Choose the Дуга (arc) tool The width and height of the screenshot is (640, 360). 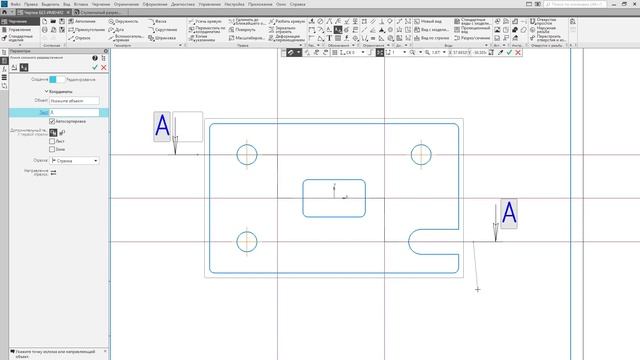point(116,30)
